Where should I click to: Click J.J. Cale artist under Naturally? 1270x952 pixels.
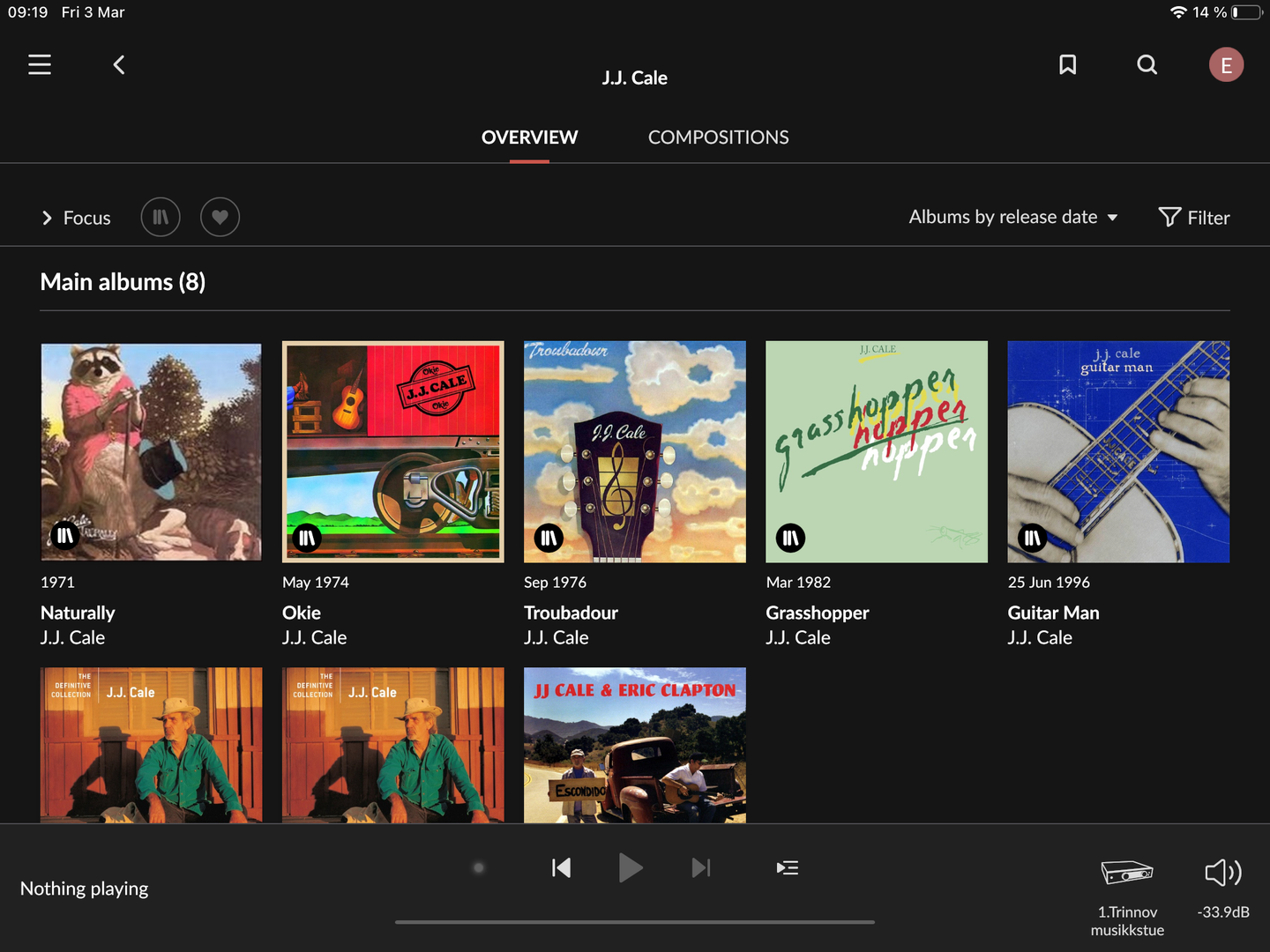point(72,637)
